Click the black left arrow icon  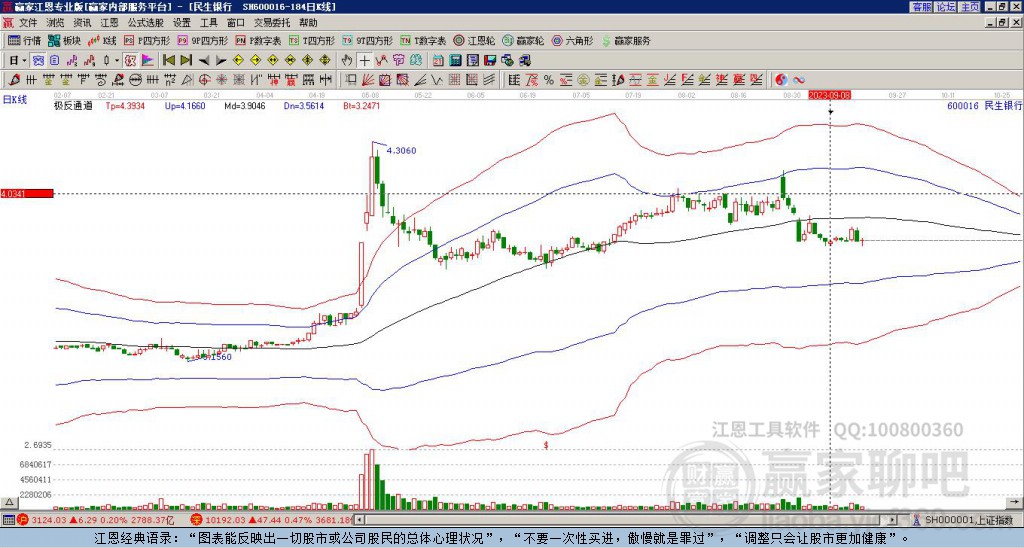(x=204, y=61)
